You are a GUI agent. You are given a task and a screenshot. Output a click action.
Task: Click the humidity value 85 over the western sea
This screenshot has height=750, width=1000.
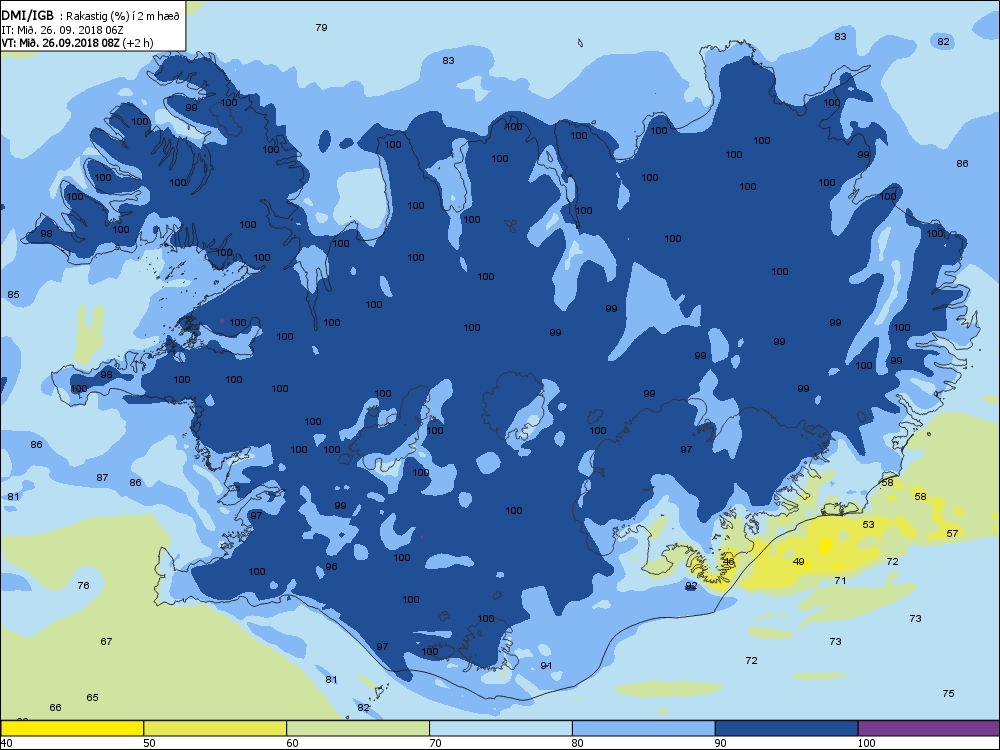pos(13,295)
